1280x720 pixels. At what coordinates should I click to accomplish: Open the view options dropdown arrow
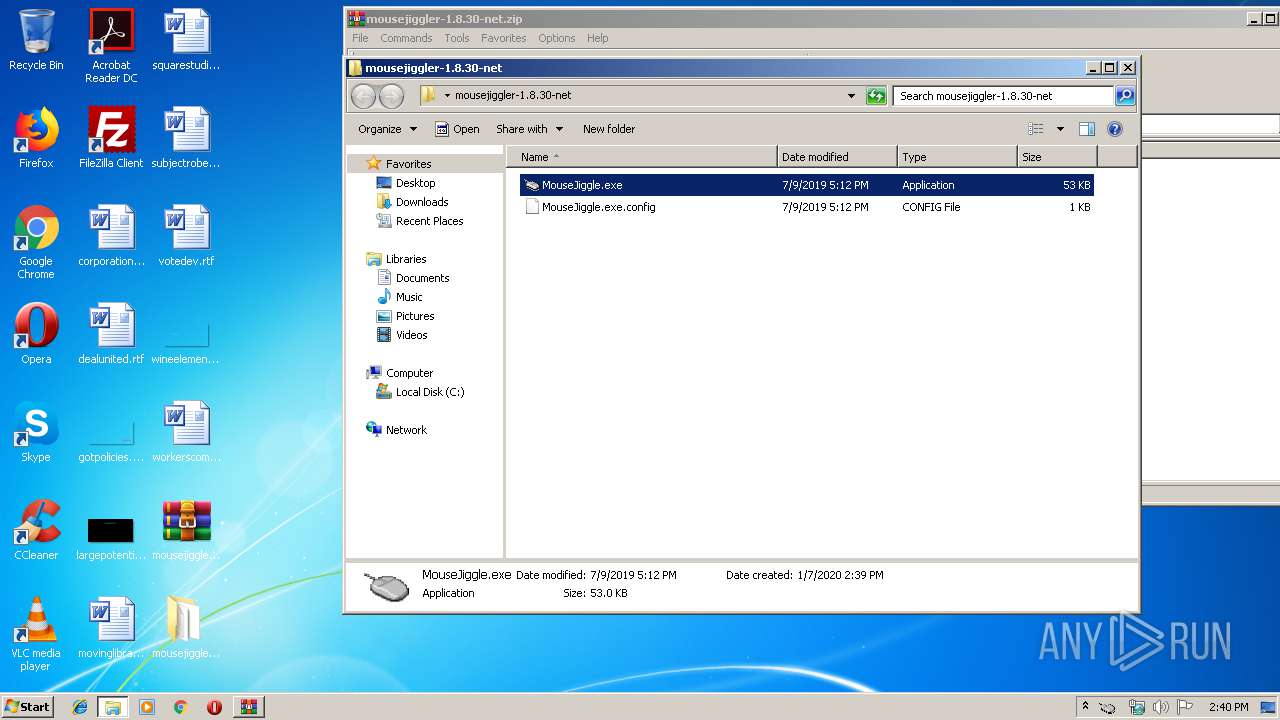1060,129
